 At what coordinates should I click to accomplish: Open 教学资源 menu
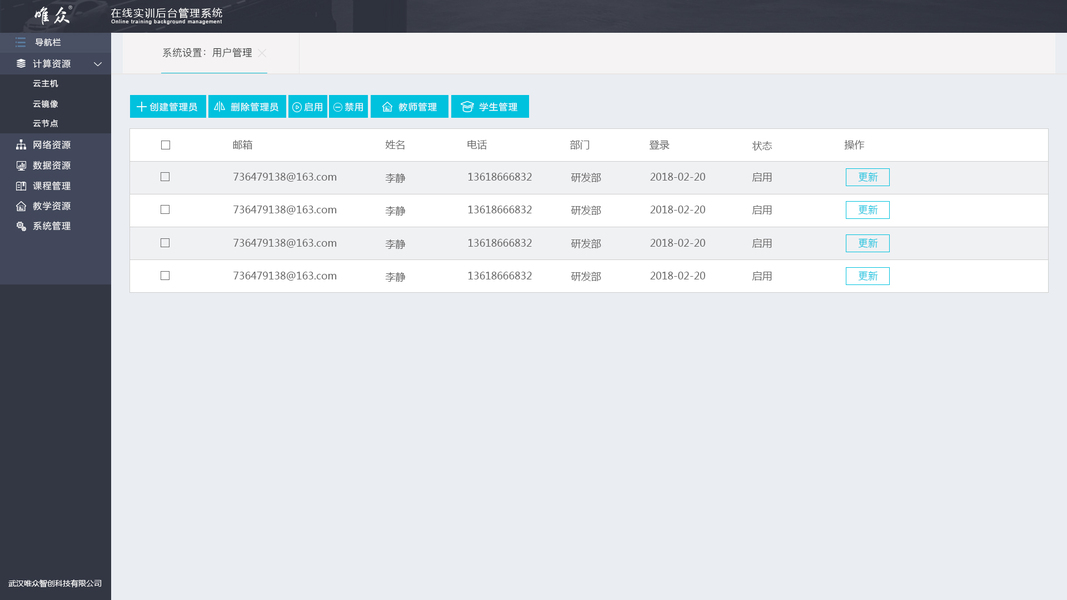click(52, 206)
